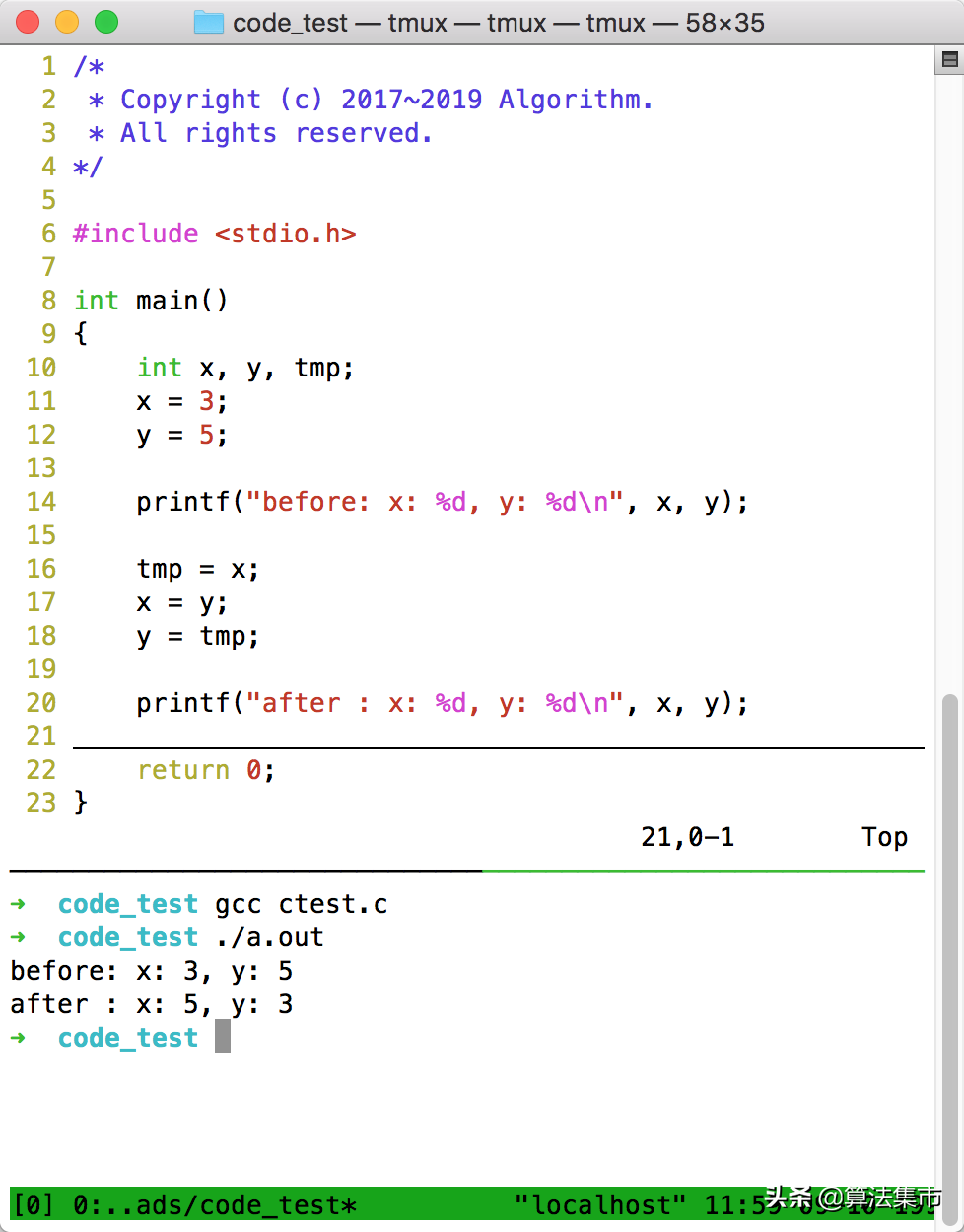The width and height of the screenshot is (964, 1232).
Task: Click the 'y = 5;' assignment
Action: [182, 435]
